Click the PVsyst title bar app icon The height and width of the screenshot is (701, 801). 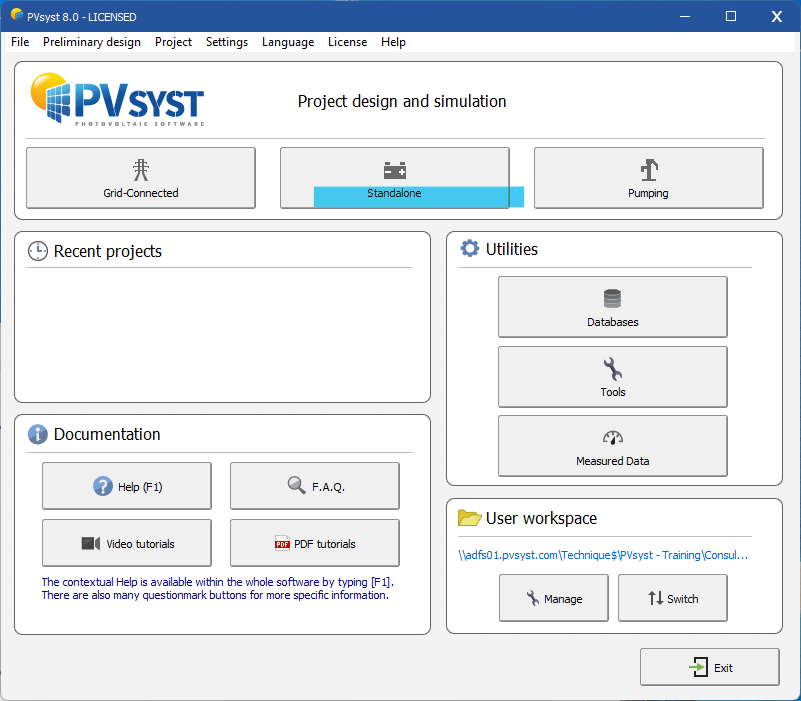pyautogui.click(x=17, y=14)
